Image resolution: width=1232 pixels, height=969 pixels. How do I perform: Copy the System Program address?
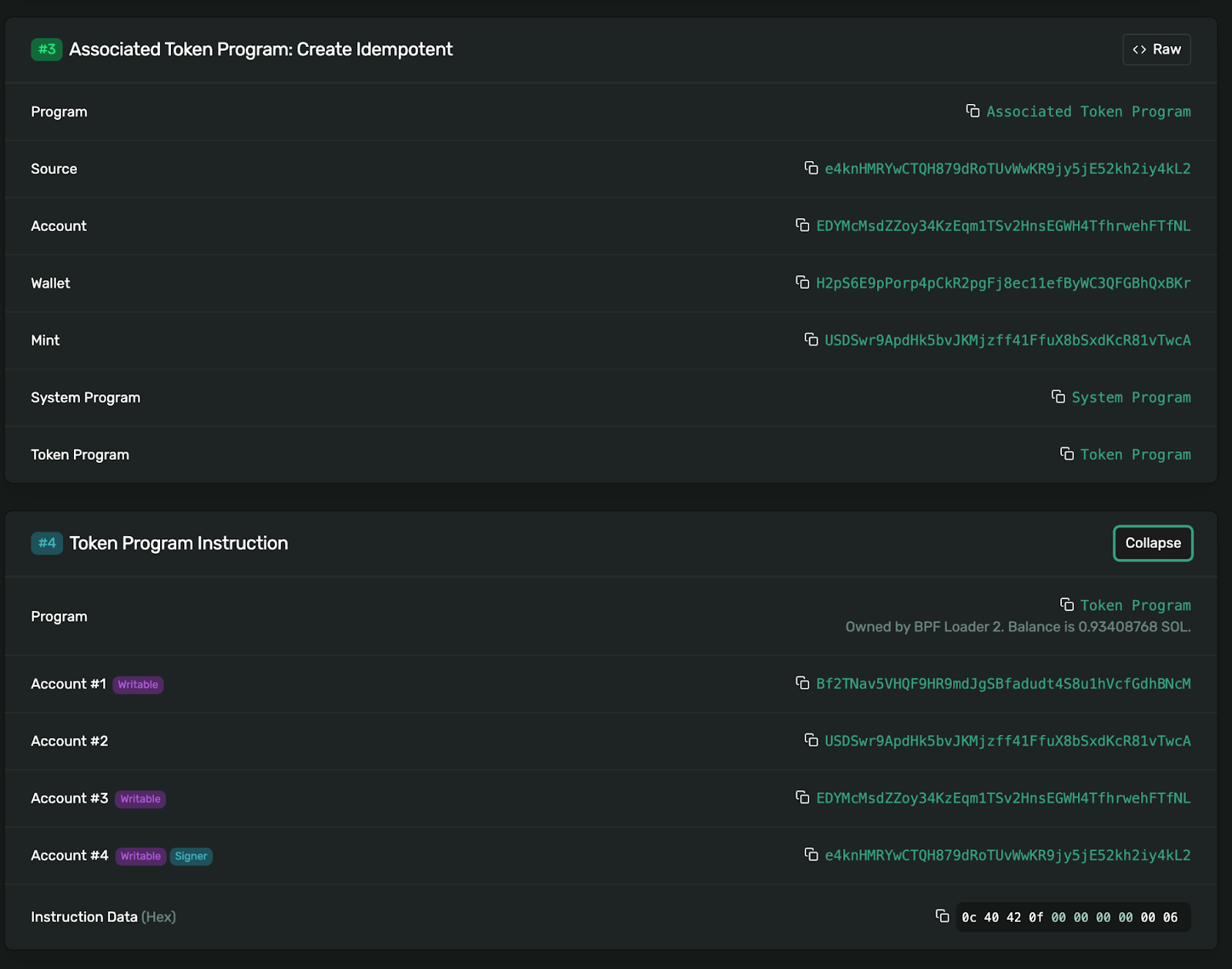[1058, 397]
